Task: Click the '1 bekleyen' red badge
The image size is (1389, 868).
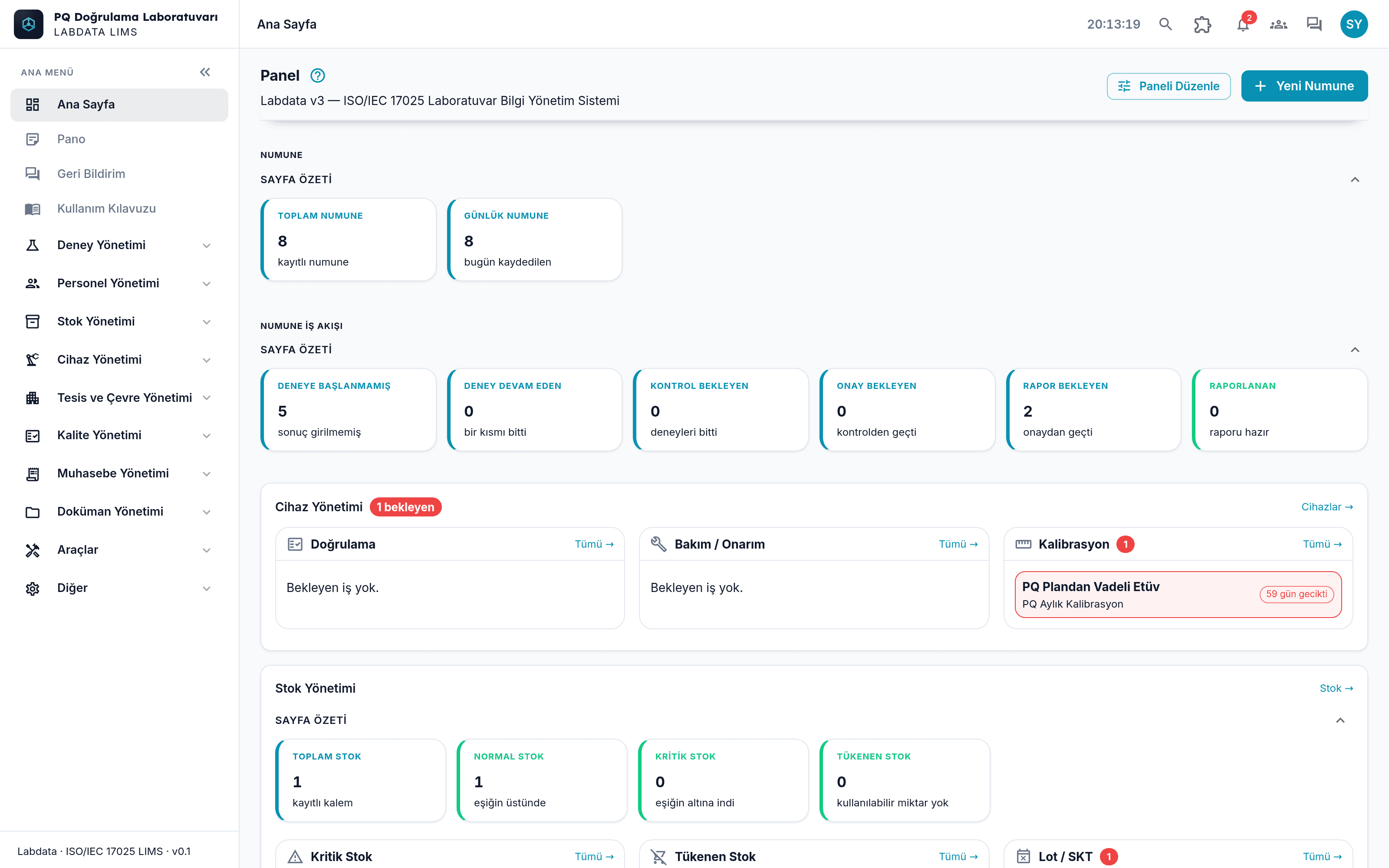Action: tap(405, 507)
